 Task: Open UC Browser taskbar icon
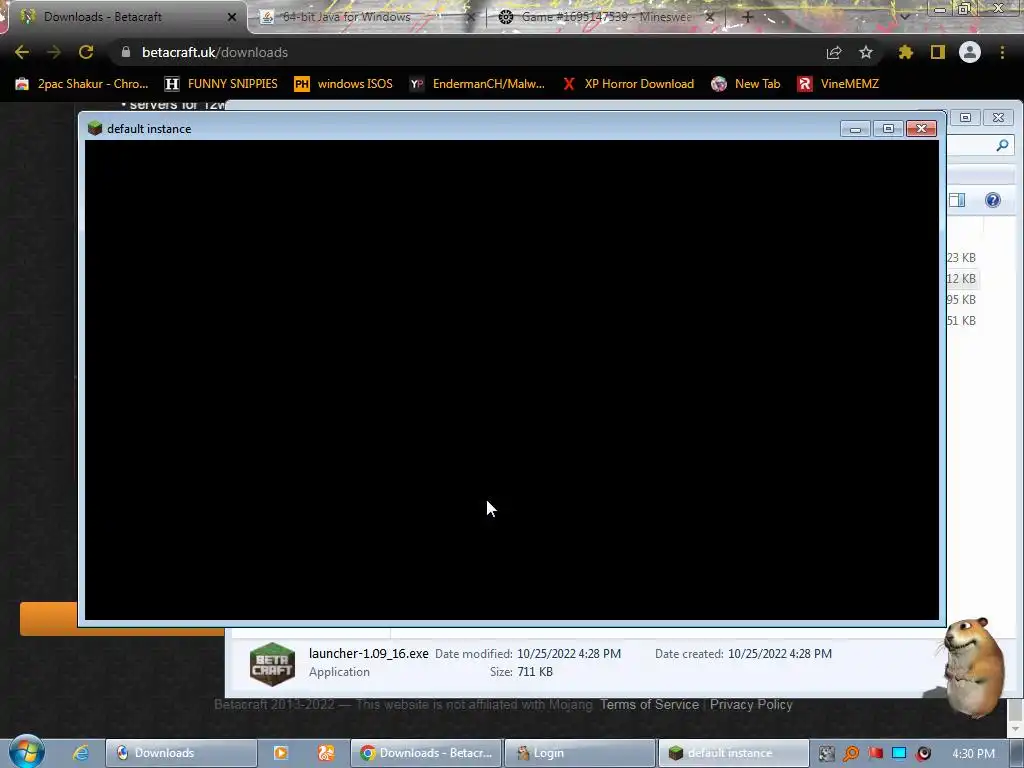(x=326, y=753)
